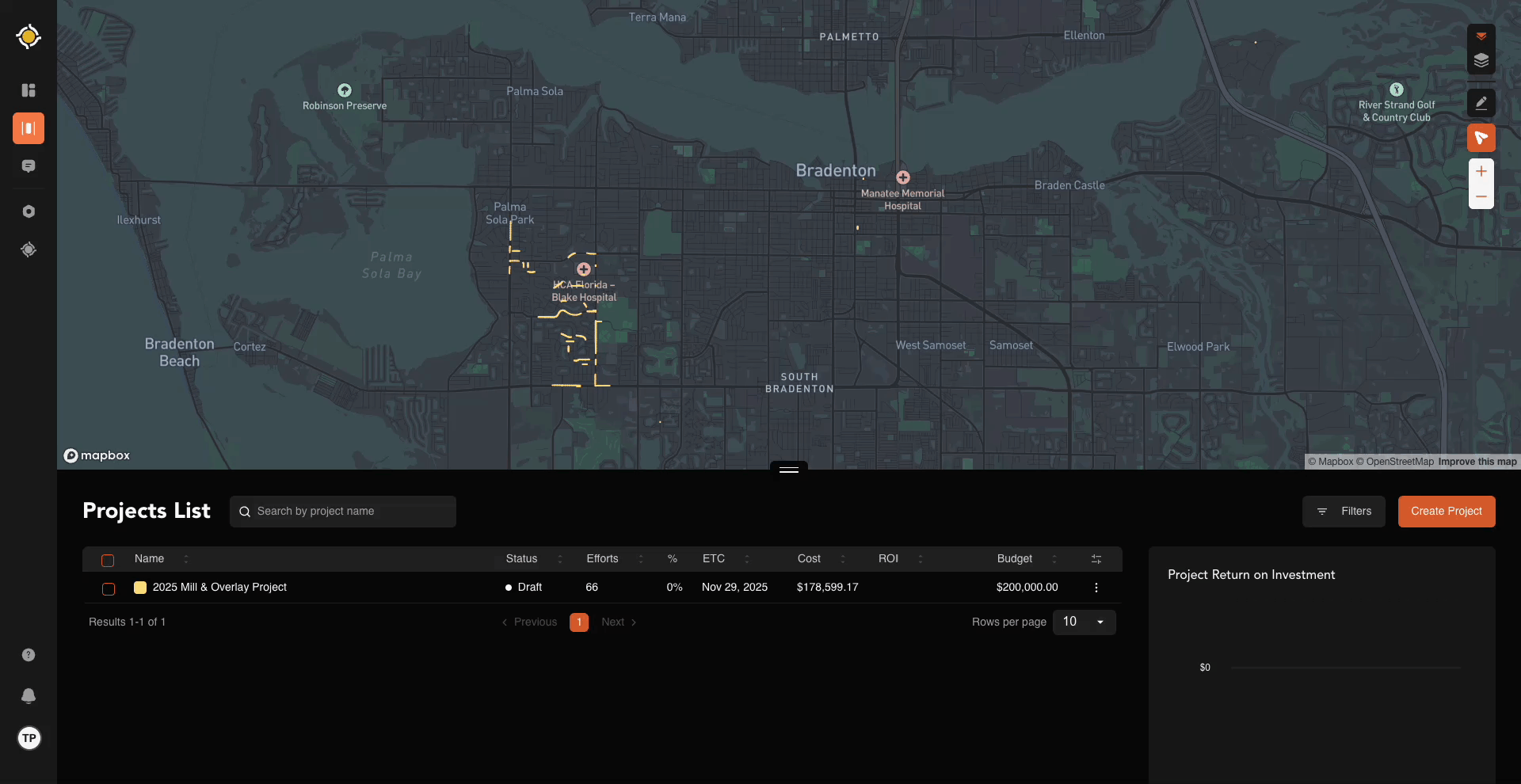Zoom out the map with minus button
The width and height of the screenshot is (1521, 784).
1481,197
